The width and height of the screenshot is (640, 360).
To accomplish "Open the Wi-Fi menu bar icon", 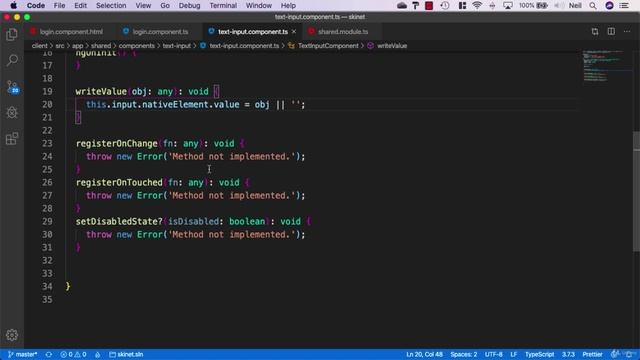I will point(477,6).
